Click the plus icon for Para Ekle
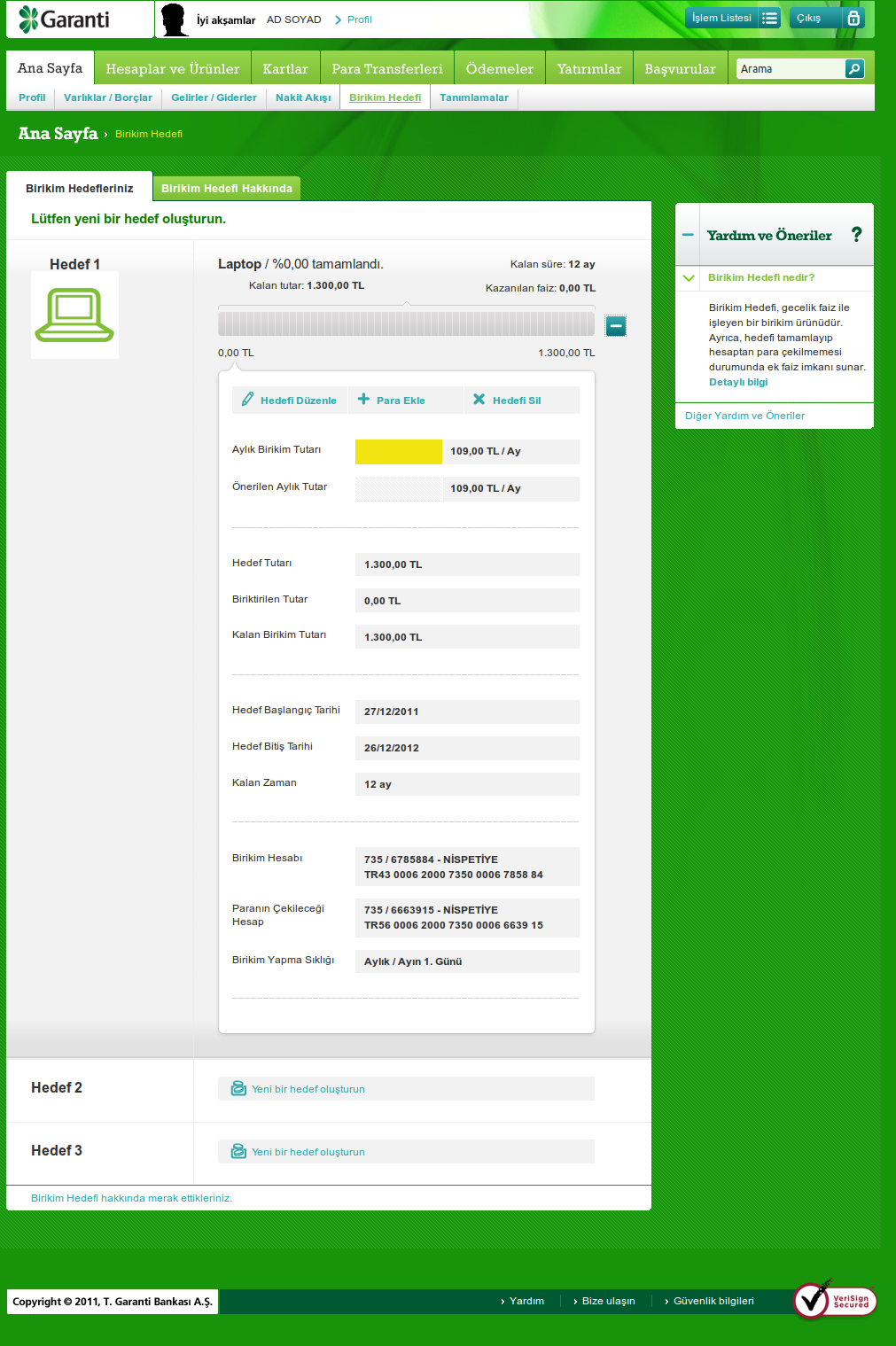 point(363,400)
